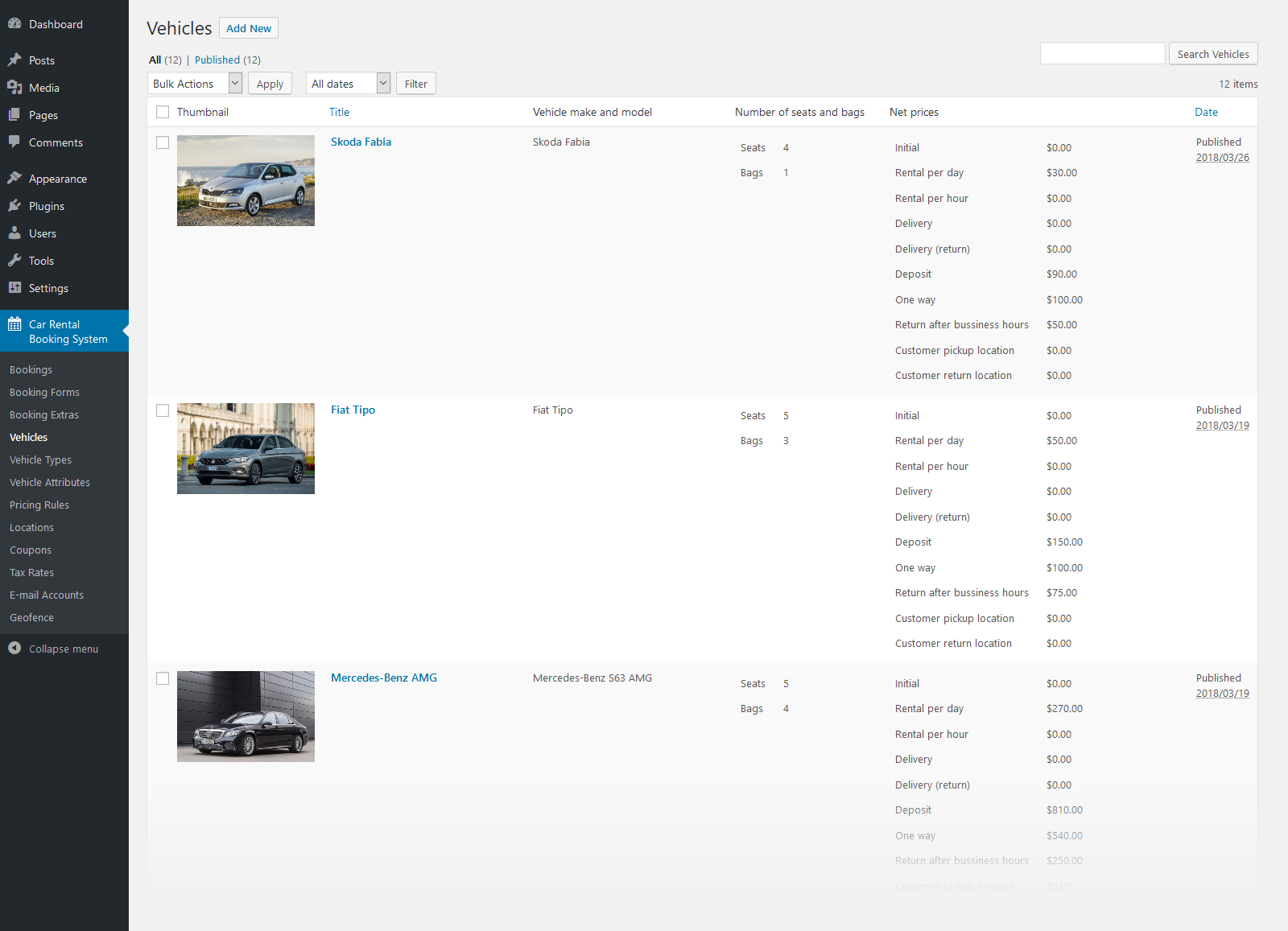The image size is (1288, 931).
Task: Open the Comments menu item
Action: [64, 142]
